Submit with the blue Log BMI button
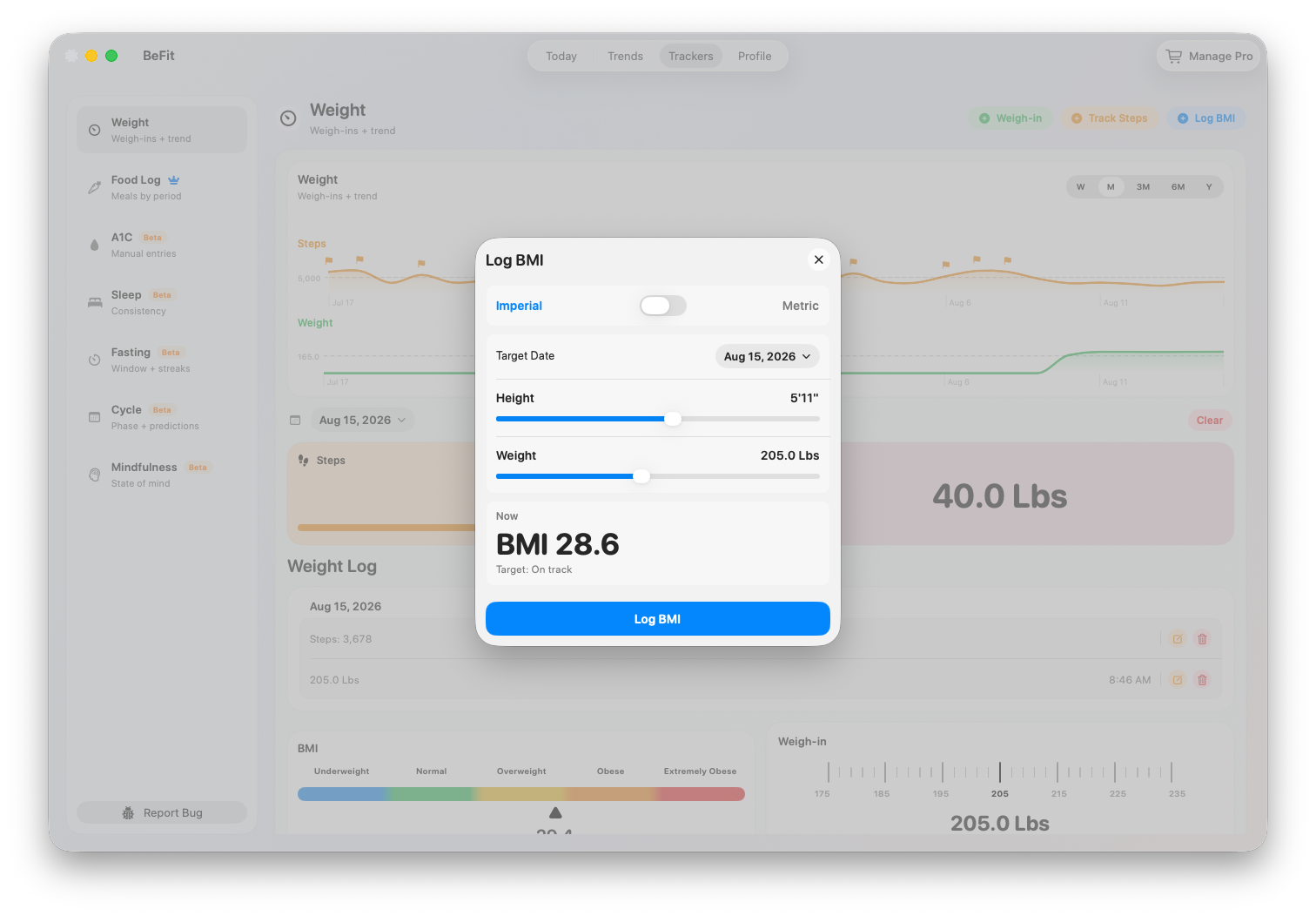1316x916 pixels. click(x=658, y=619)
